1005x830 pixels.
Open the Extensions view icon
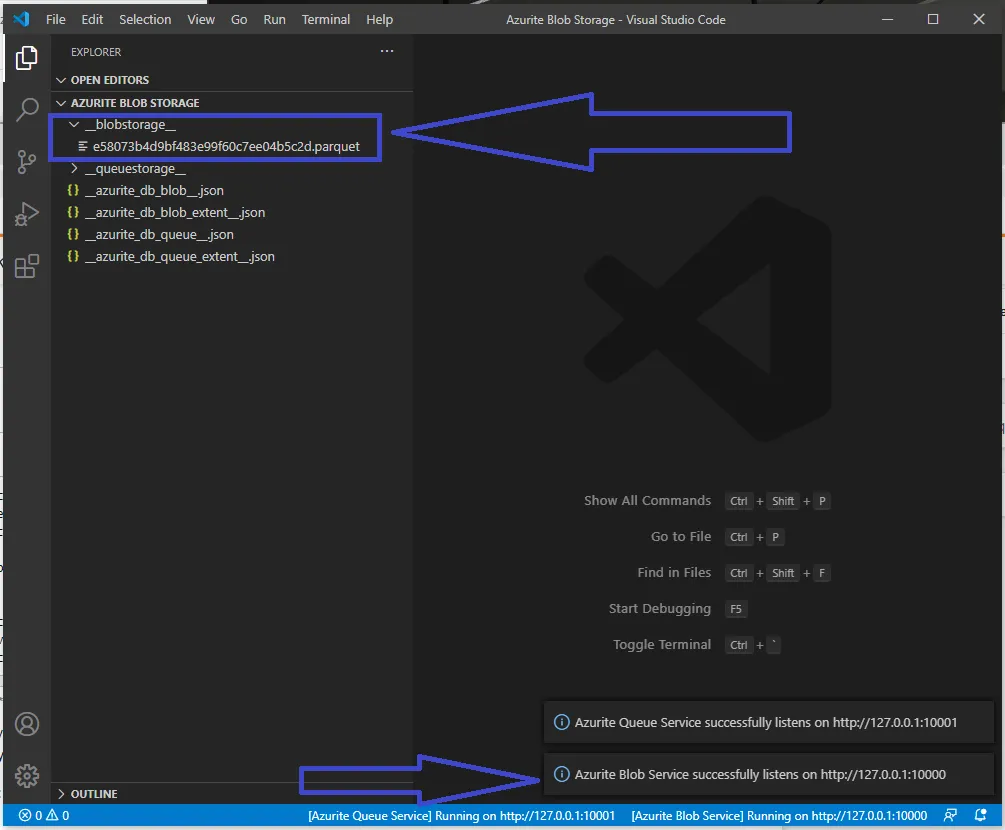point(26,266)
